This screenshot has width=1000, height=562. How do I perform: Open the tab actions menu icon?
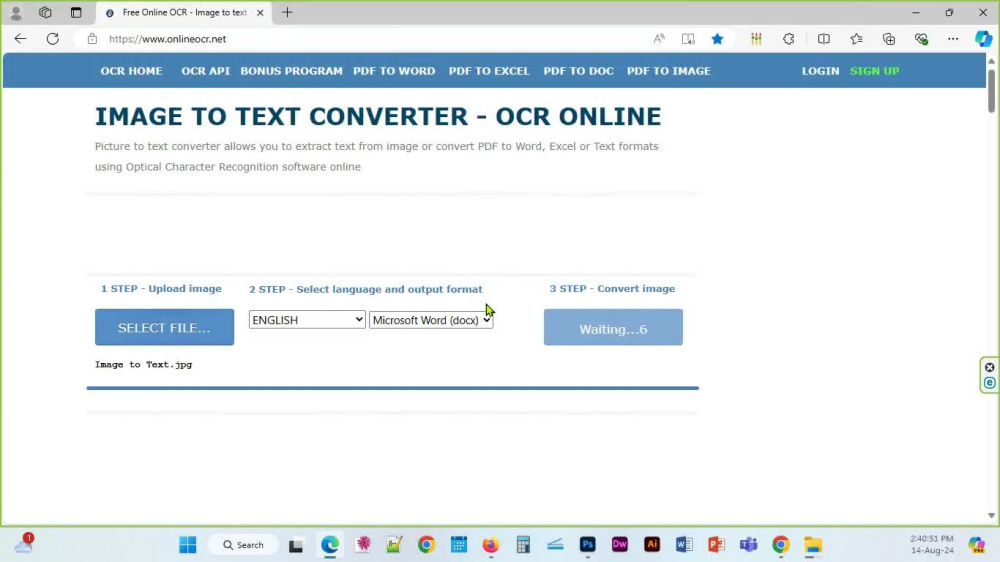(x=76, y=13)
